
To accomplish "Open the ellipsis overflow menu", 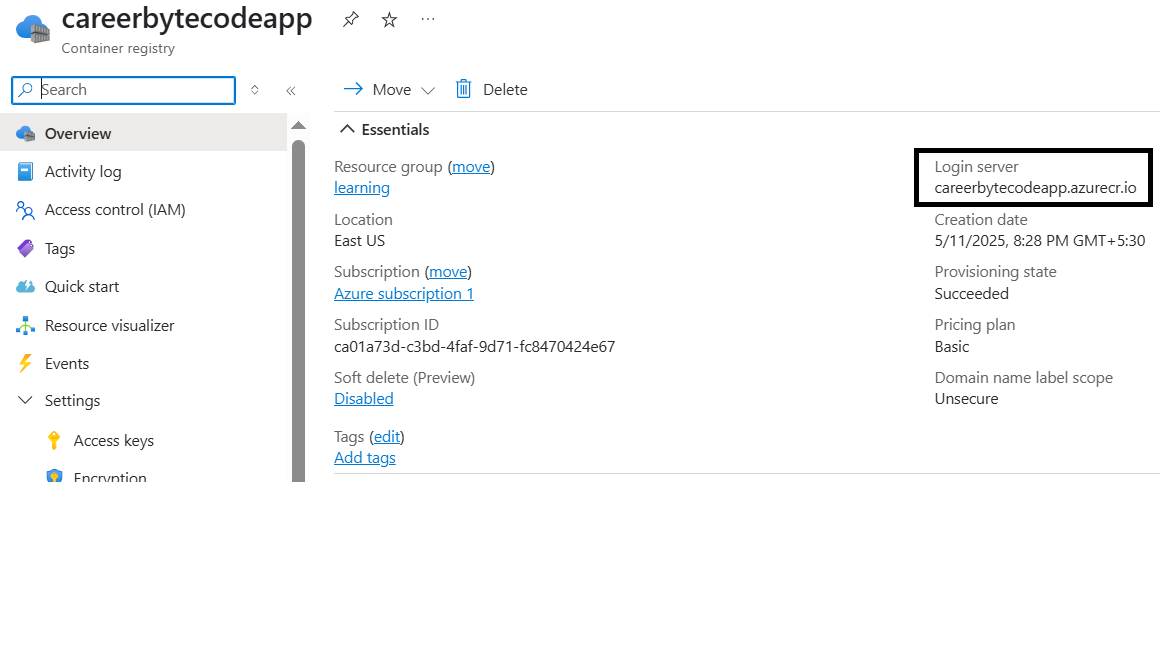I will [x=428, y=18].
